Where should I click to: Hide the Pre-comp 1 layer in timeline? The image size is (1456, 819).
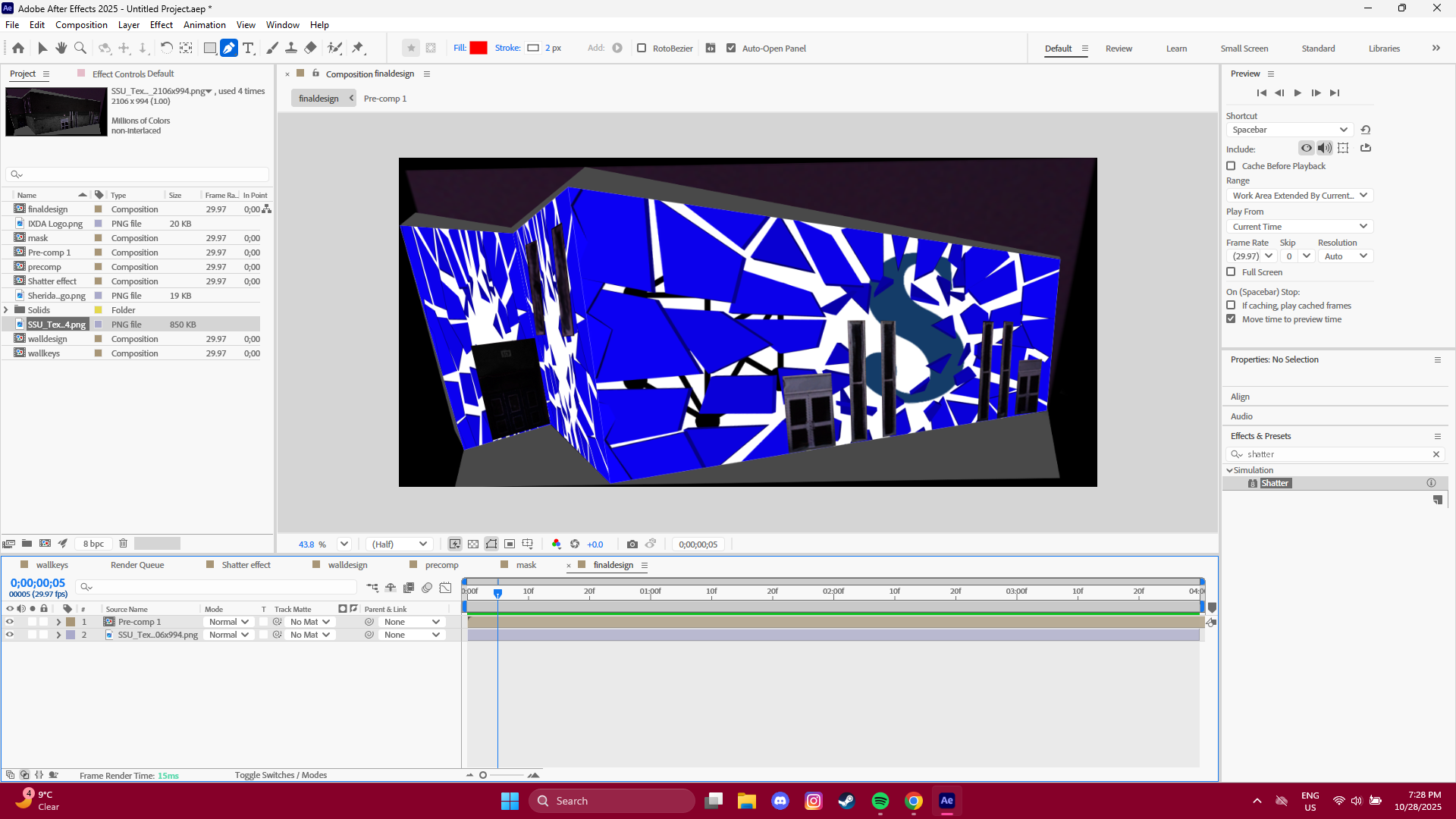pyautogui.click(x=10, y=621)
